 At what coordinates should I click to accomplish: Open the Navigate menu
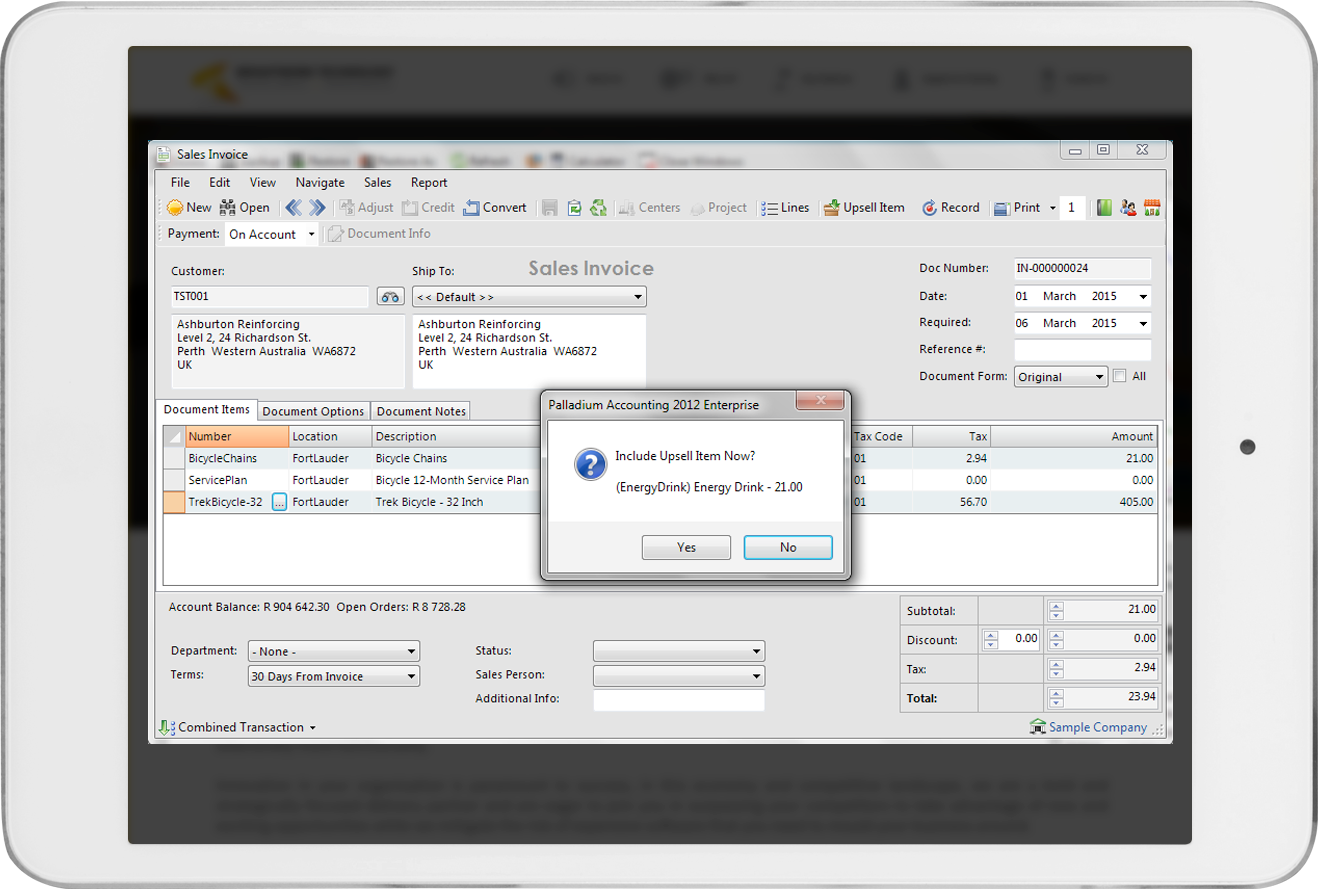(x=320, y=183)
